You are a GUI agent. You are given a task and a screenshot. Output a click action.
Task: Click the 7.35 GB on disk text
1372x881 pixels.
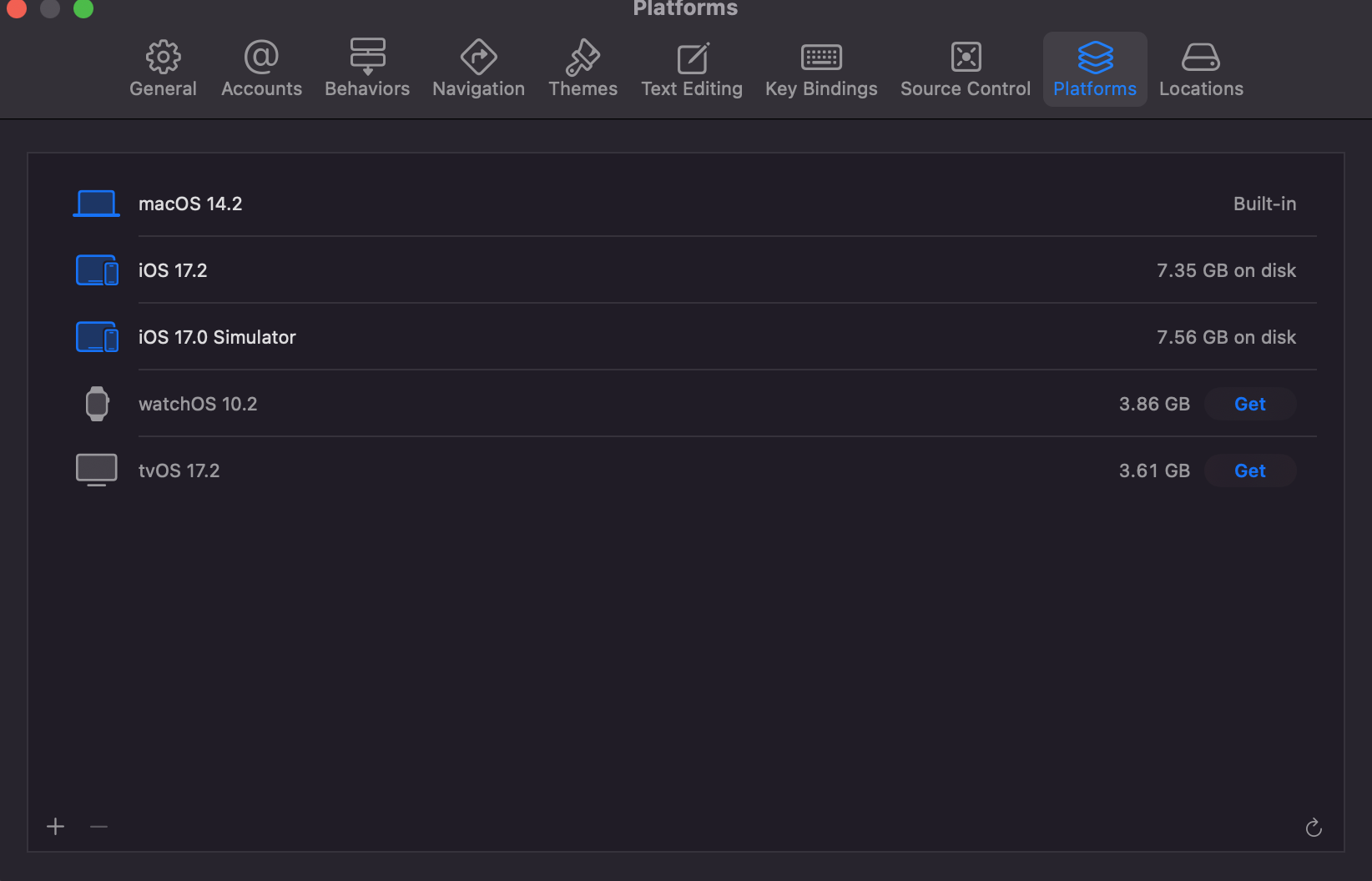[x=1226, y=270]
